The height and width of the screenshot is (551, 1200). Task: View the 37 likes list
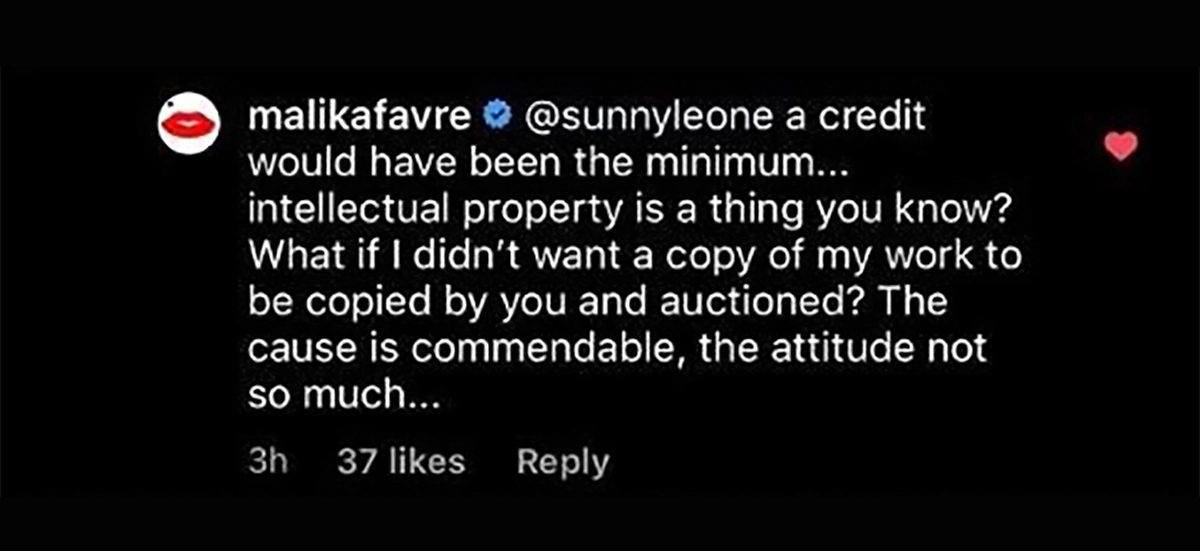(x=401, y=462)
